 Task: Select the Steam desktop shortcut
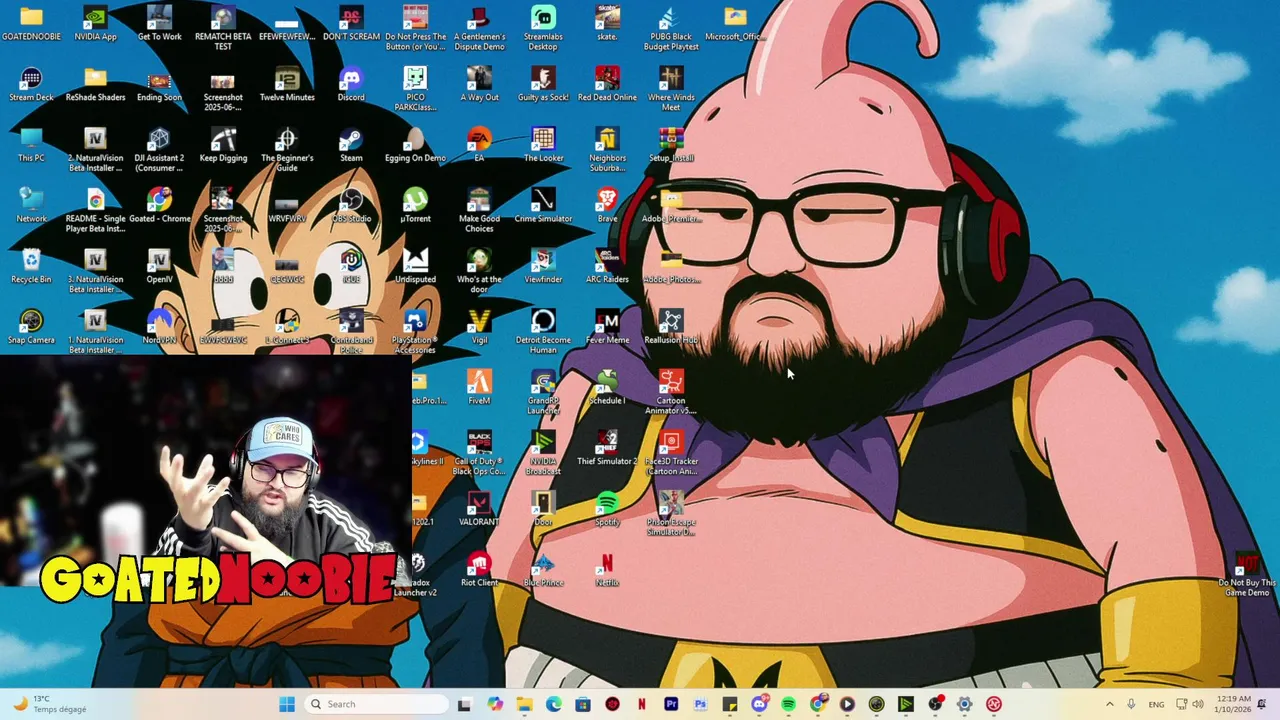[351, 146]
